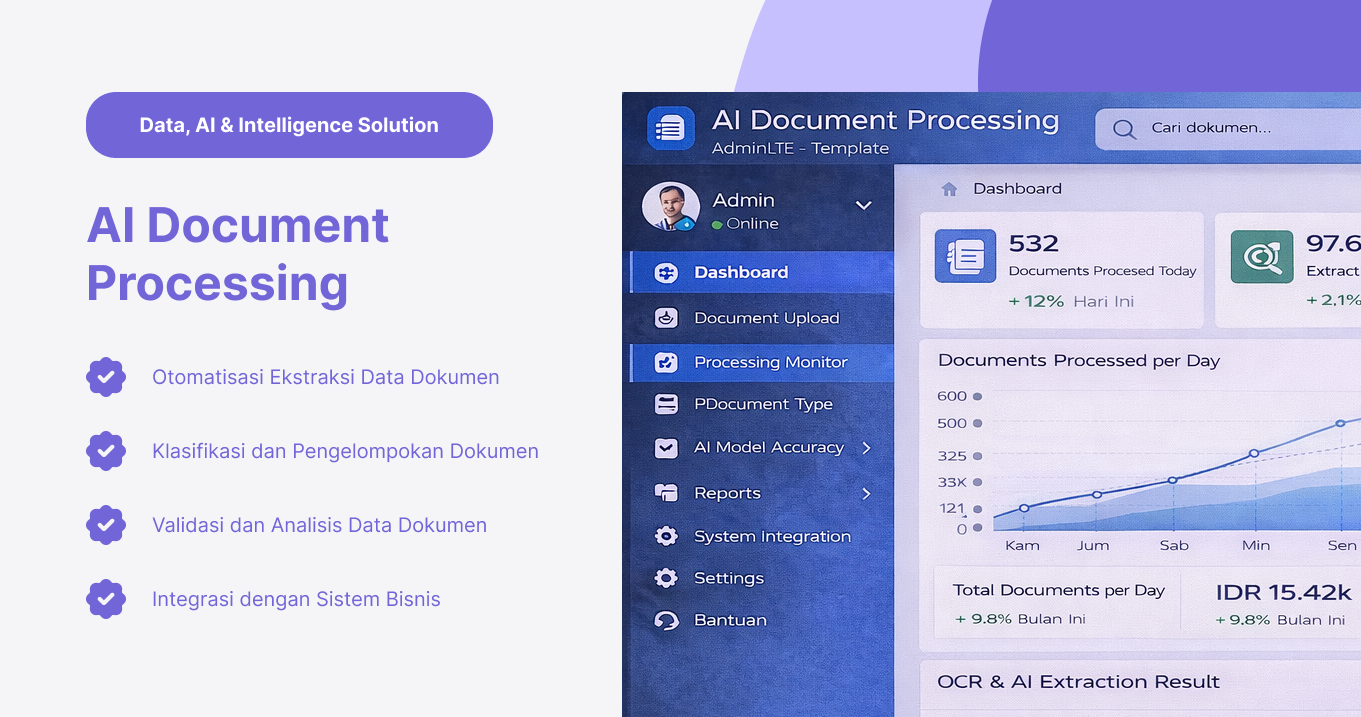This screenshot has width=1361, height=717.
Task: Click the Data, AI & Intelligence Solution badge
Action: click(289, 124)
